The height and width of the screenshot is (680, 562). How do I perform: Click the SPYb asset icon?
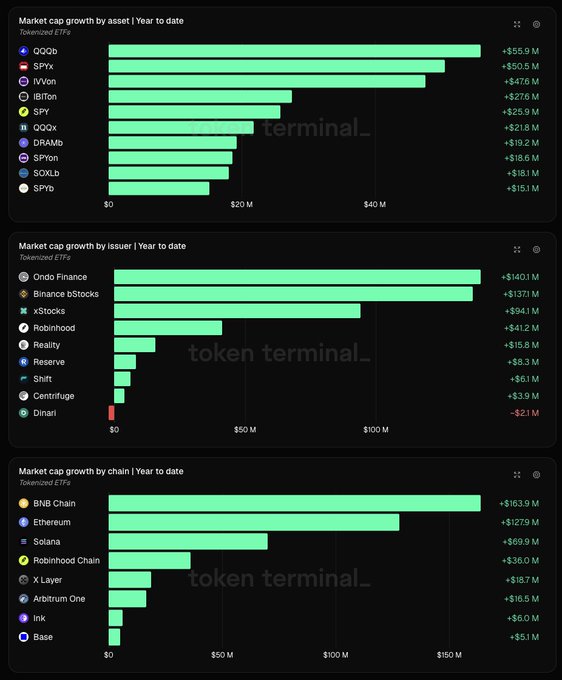tap(24, 188)
